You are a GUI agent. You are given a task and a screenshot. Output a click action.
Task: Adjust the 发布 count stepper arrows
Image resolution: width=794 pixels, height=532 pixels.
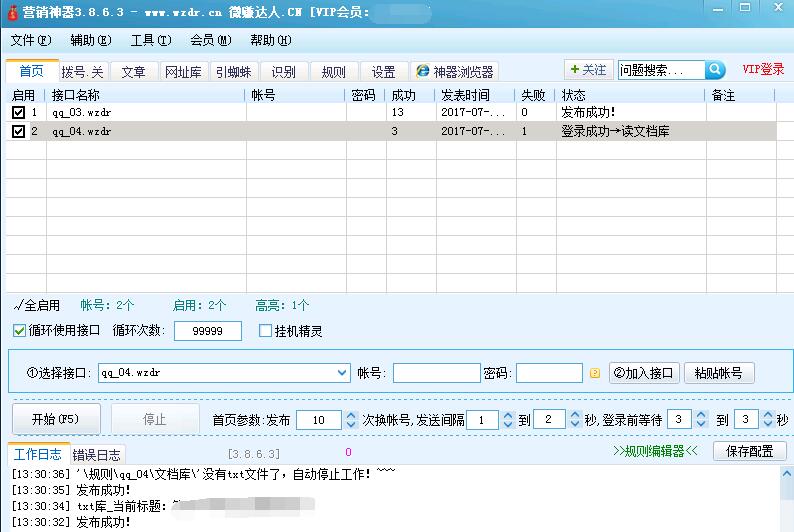click(350, 420)
